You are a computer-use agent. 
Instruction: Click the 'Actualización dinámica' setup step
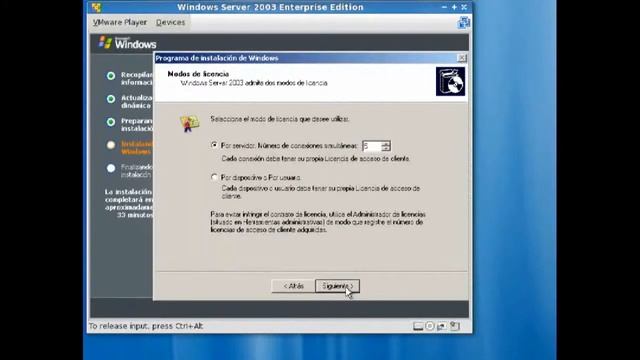pos(136,102)
